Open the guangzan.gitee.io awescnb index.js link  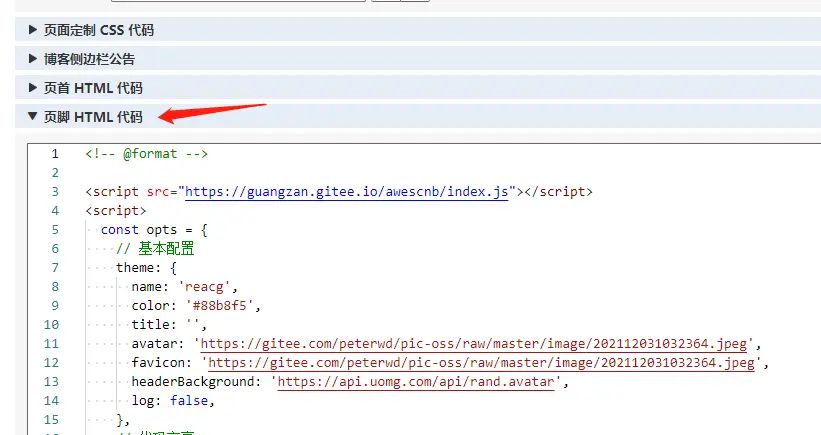pos(347,192)
